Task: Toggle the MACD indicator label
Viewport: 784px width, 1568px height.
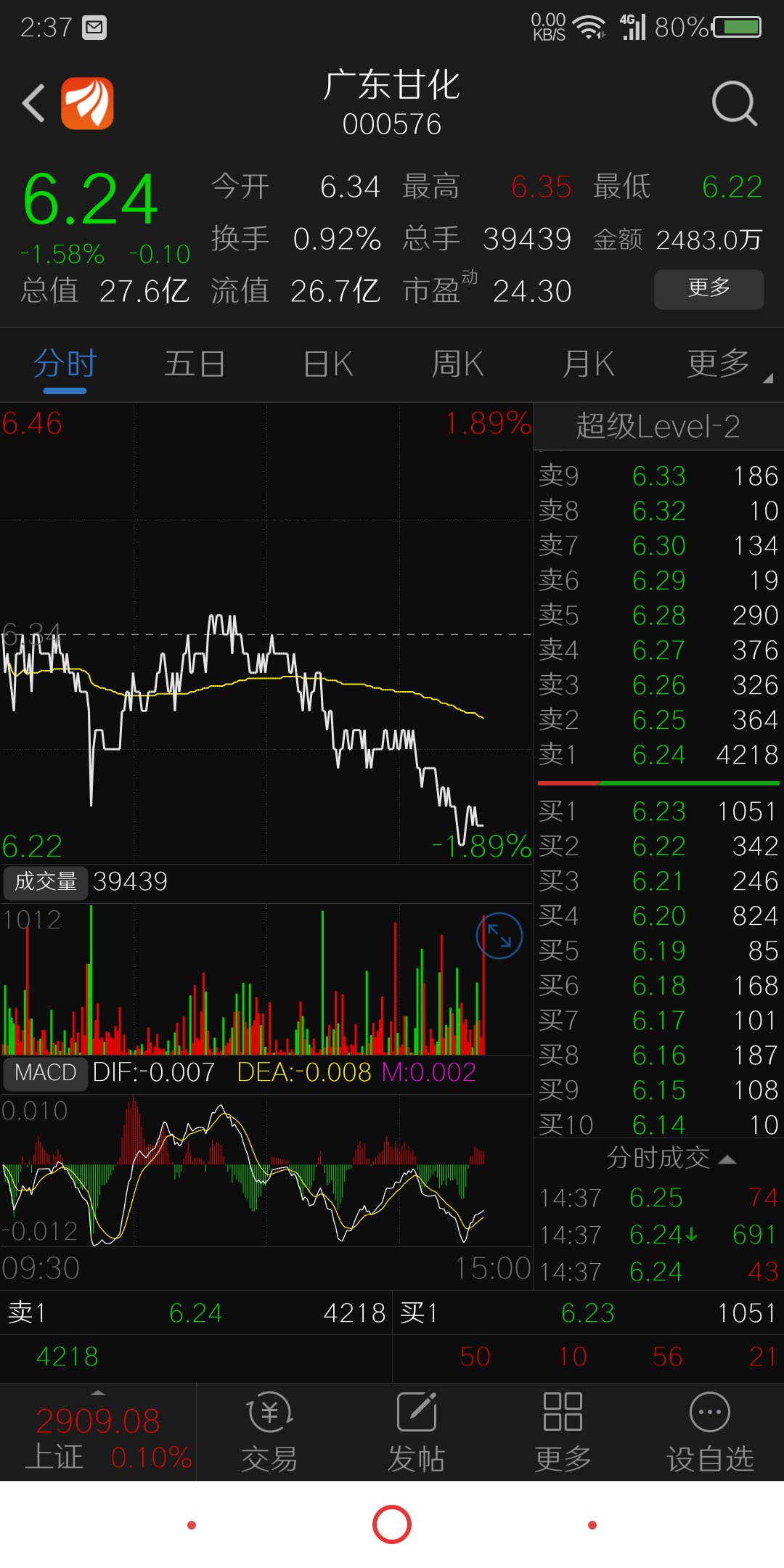Action: pos(45,1072)
